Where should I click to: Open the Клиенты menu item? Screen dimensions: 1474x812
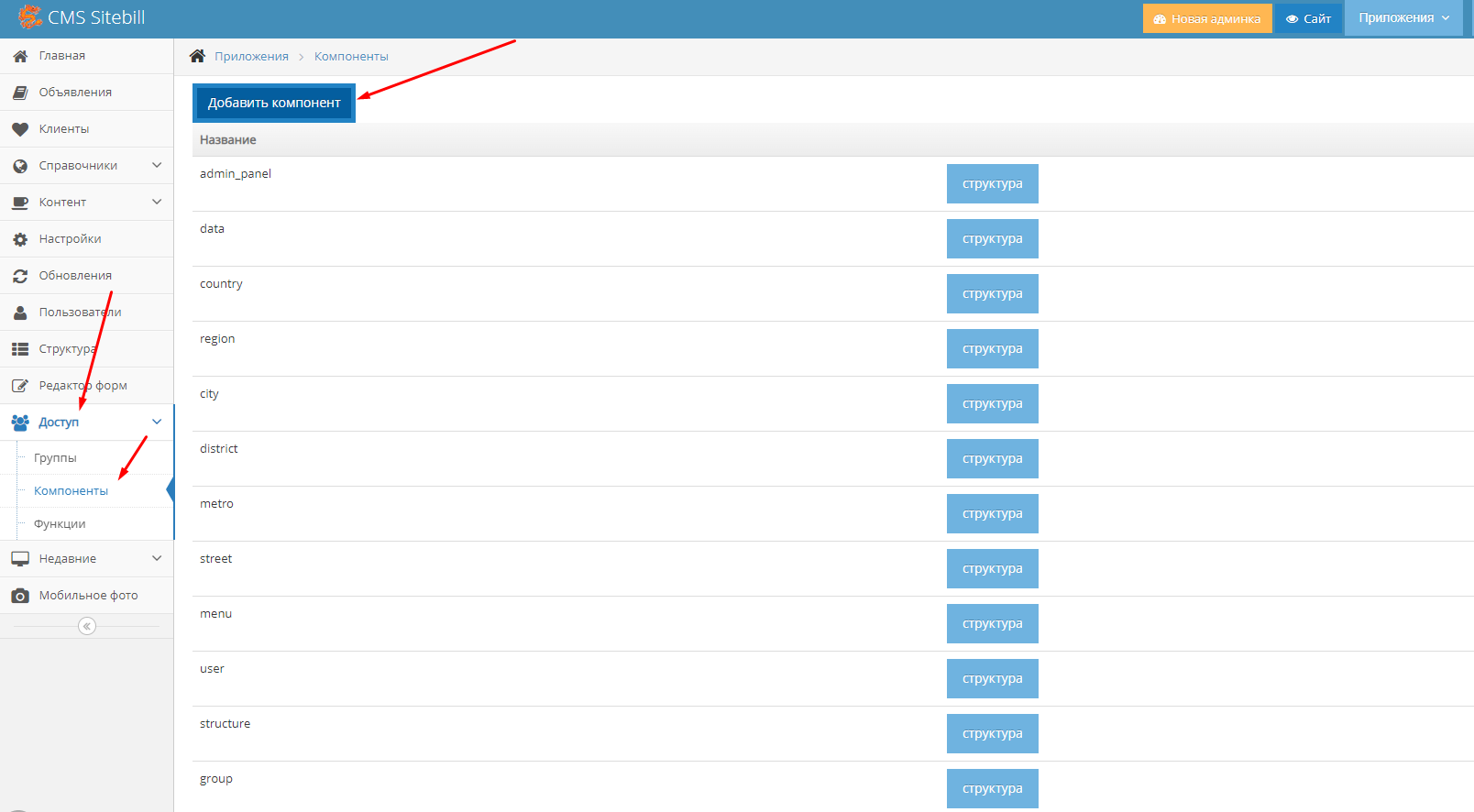[x=87, y=129]
